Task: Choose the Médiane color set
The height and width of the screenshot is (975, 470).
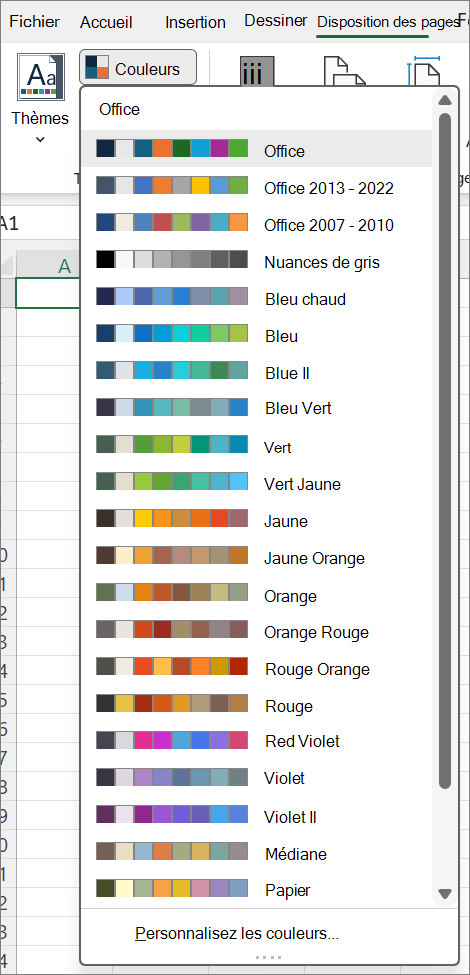Action: 257,853
